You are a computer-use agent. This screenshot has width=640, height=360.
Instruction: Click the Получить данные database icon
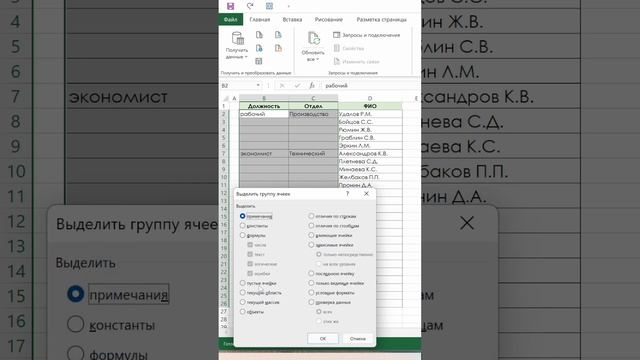coord(238,38)
